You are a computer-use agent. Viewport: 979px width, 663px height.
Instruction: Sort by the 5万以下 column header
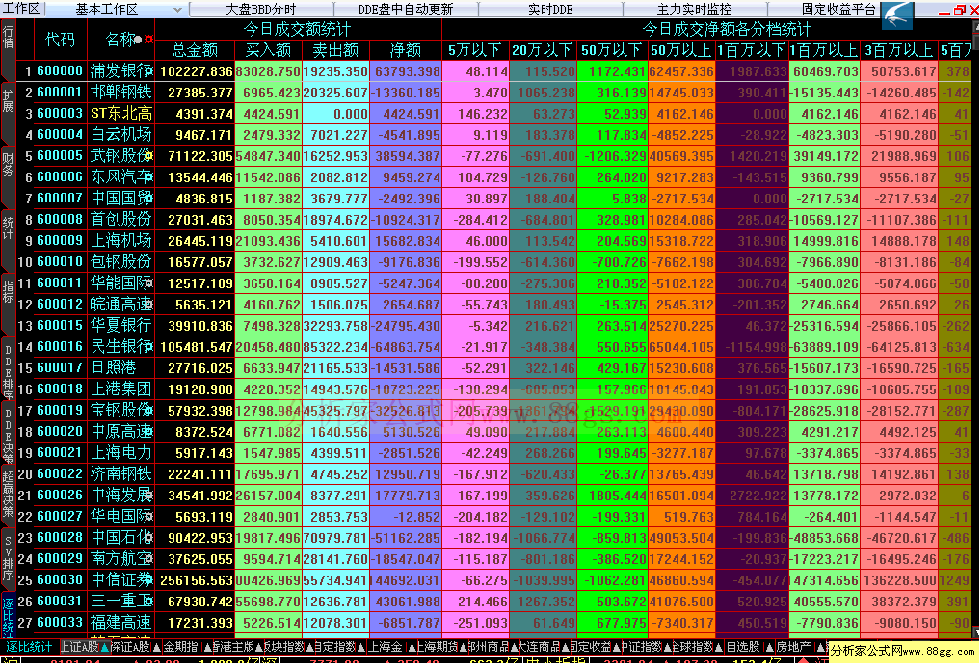click(475, 51)
